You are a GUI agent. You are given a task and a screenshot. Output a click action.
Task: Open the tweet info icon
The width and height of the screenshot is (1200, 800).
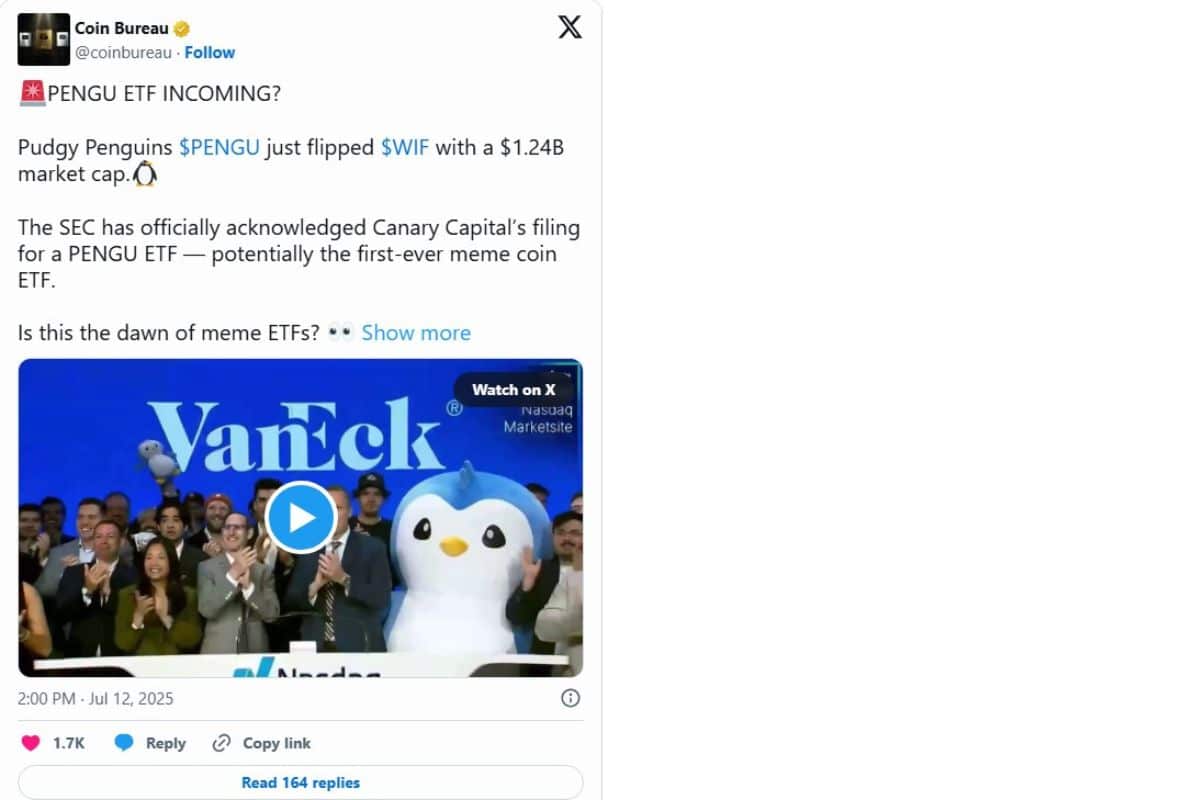tap(570, 698)
